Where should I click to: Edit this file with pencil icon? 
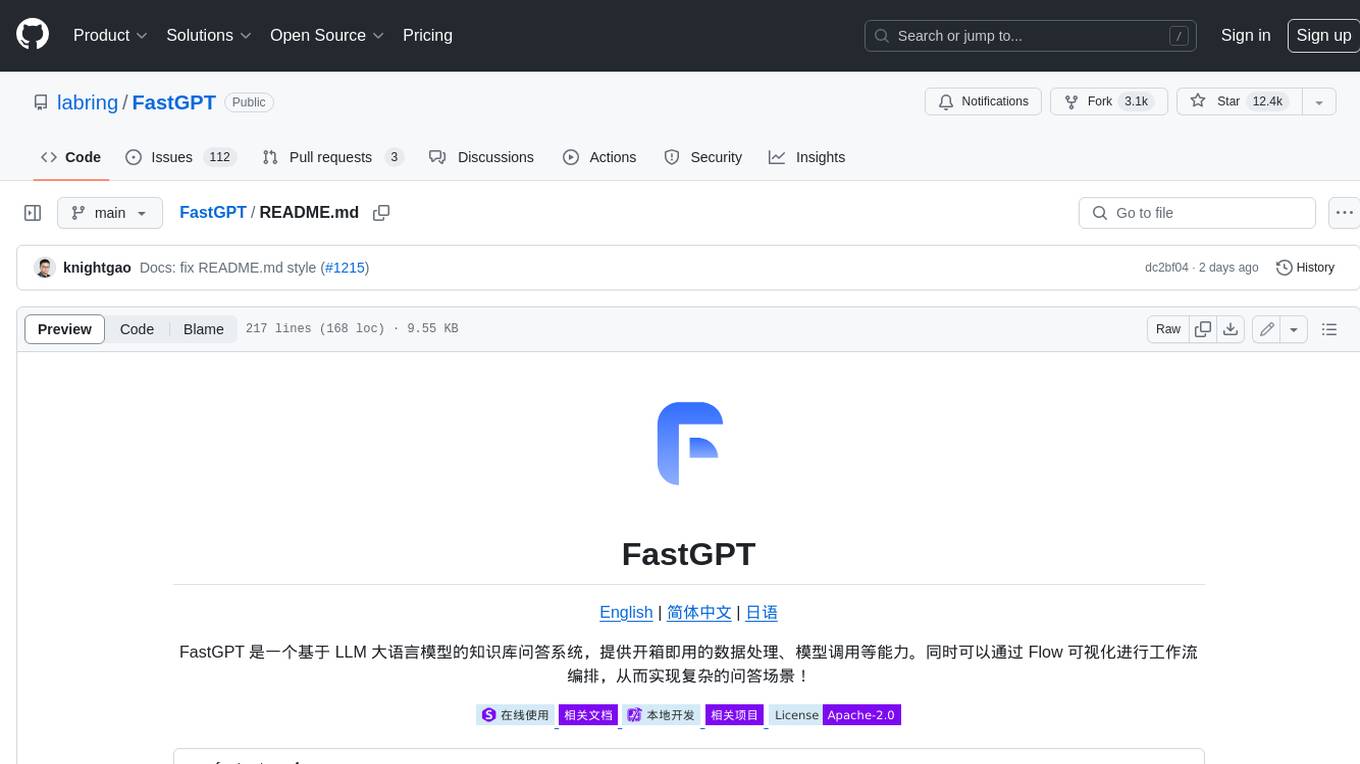click(1267, 329)
